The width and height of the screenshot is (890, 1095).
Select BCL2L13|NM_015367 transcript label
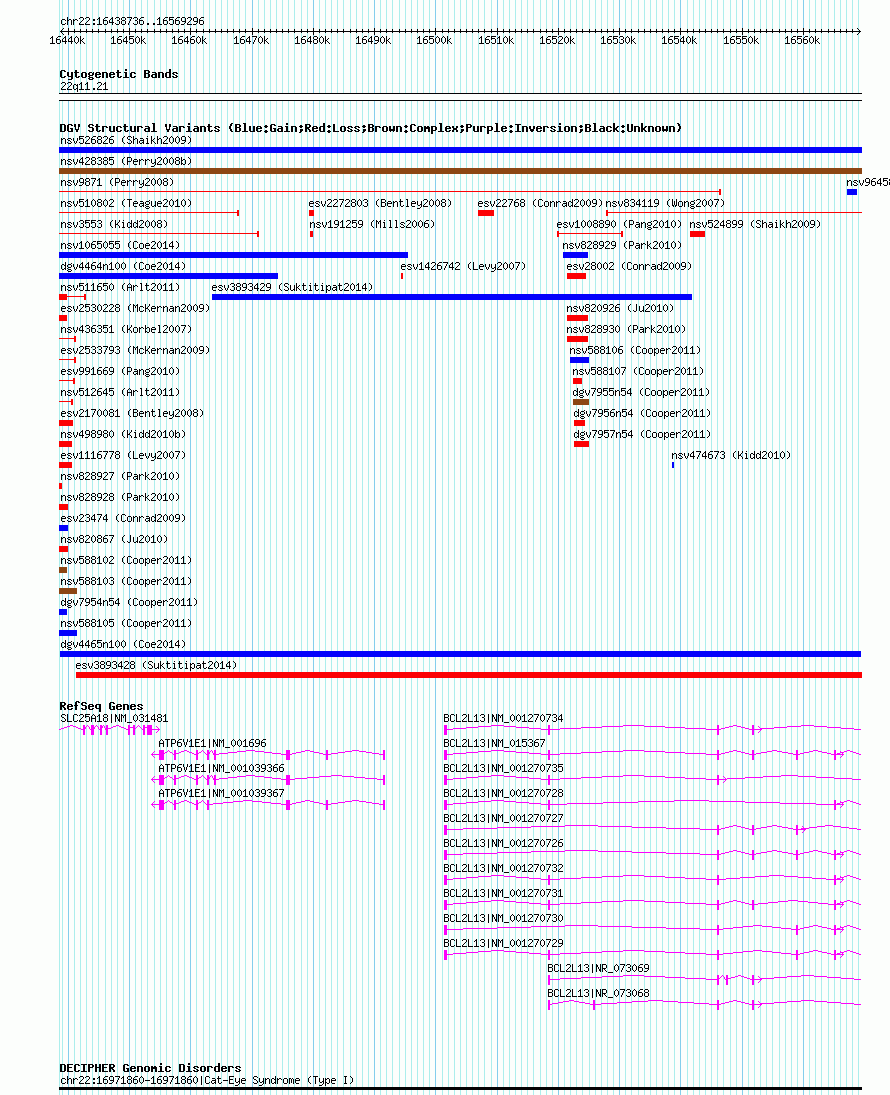[x=494, y=743]
